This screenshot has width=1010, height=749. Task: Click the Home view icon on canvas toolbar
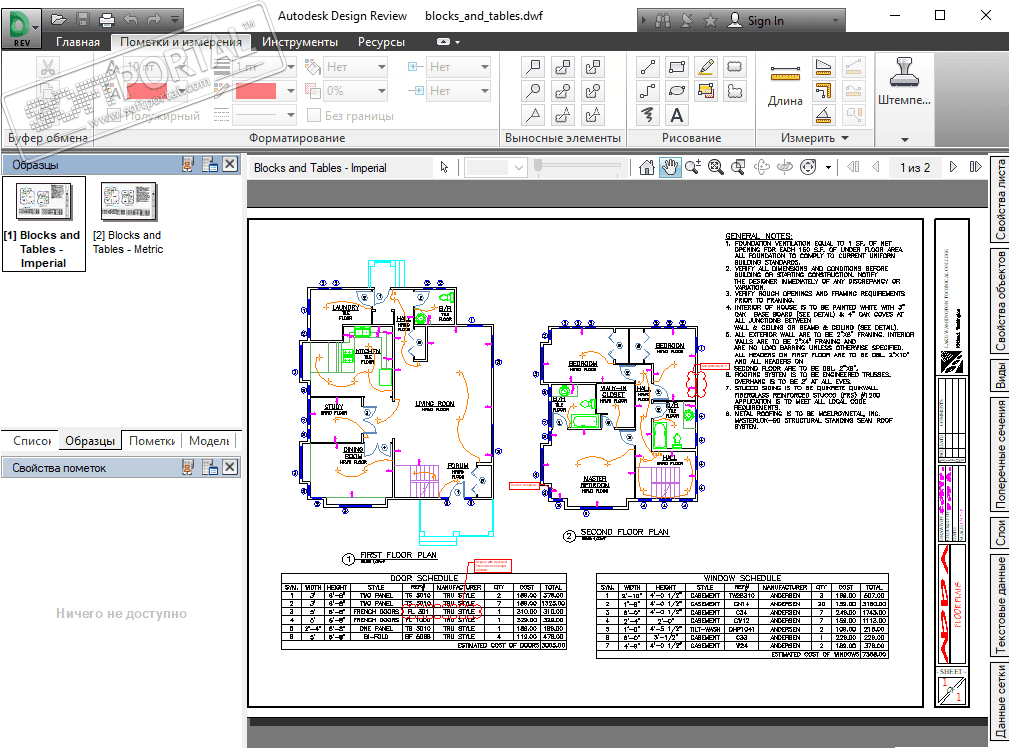[647, 167]
